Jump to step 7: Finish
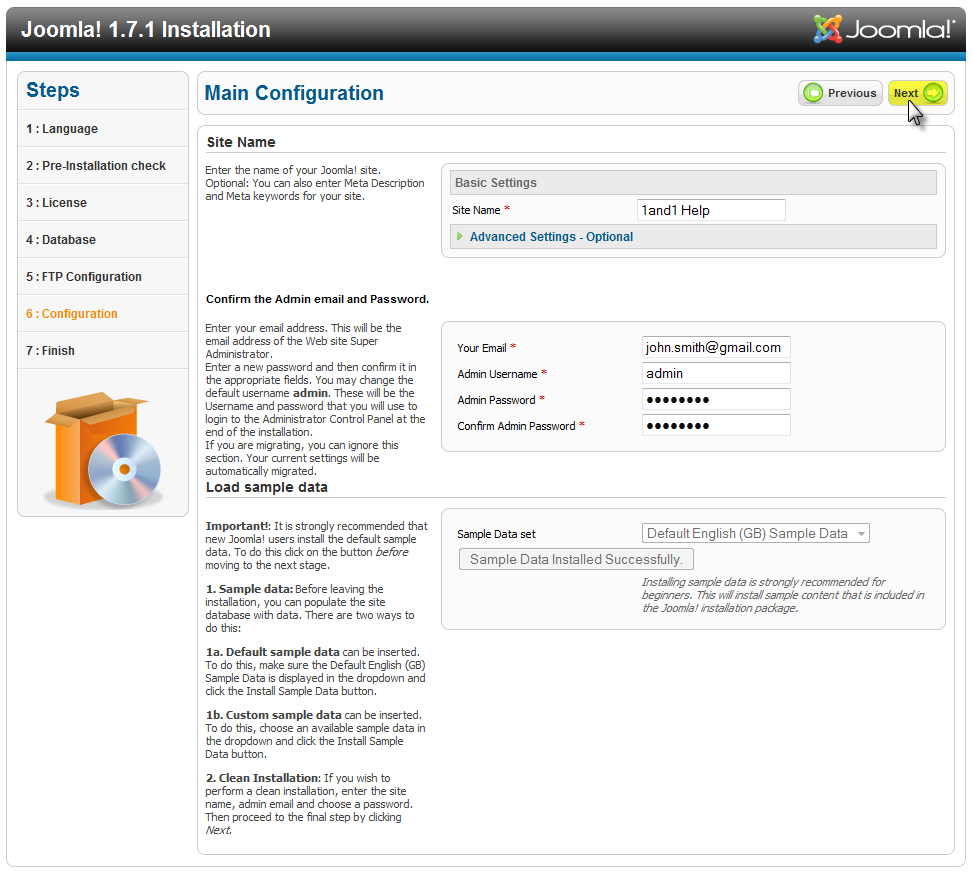973x877 pixels. click(50, 351)
